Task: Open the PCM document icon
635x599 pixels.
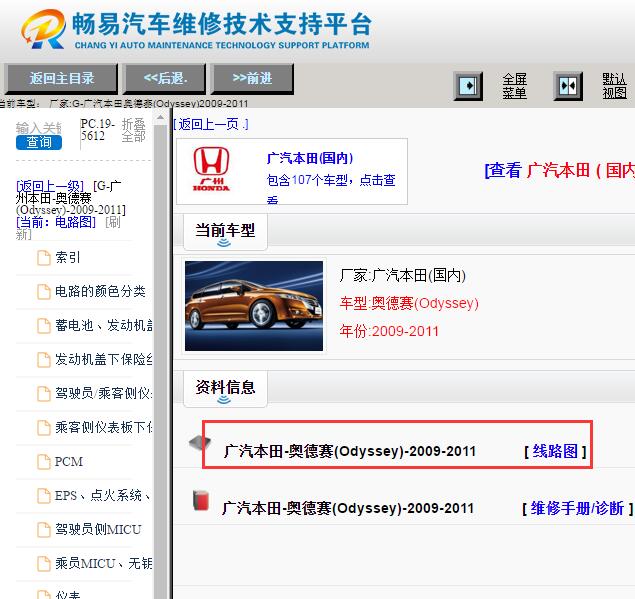Action: (44, 462)
